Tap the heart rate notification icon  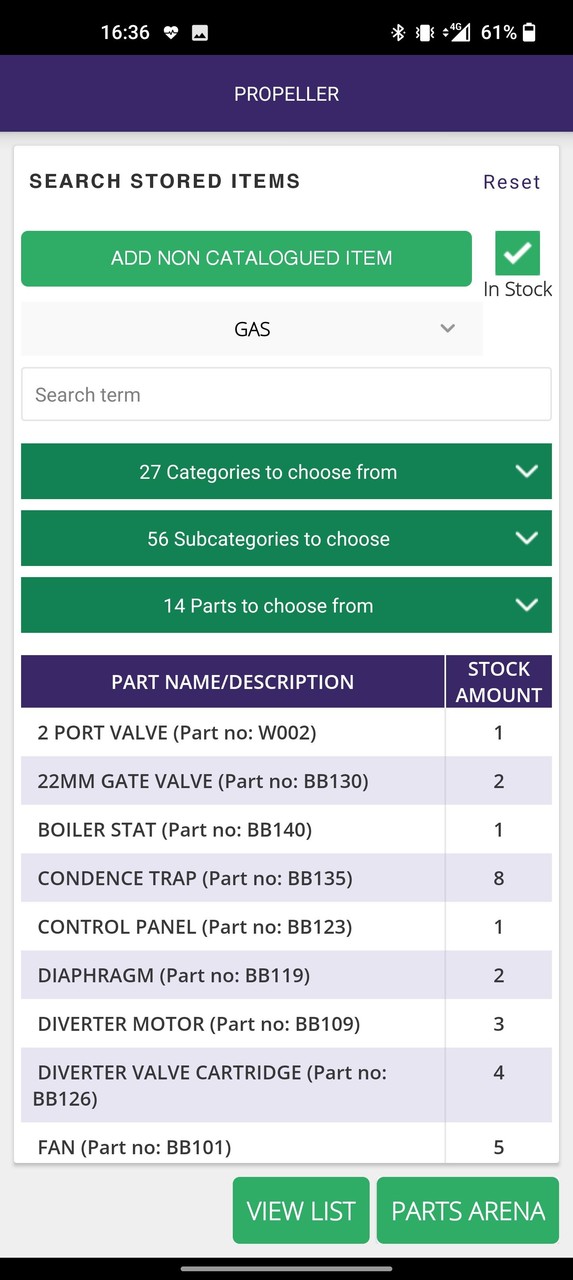[x=170, y=32]
